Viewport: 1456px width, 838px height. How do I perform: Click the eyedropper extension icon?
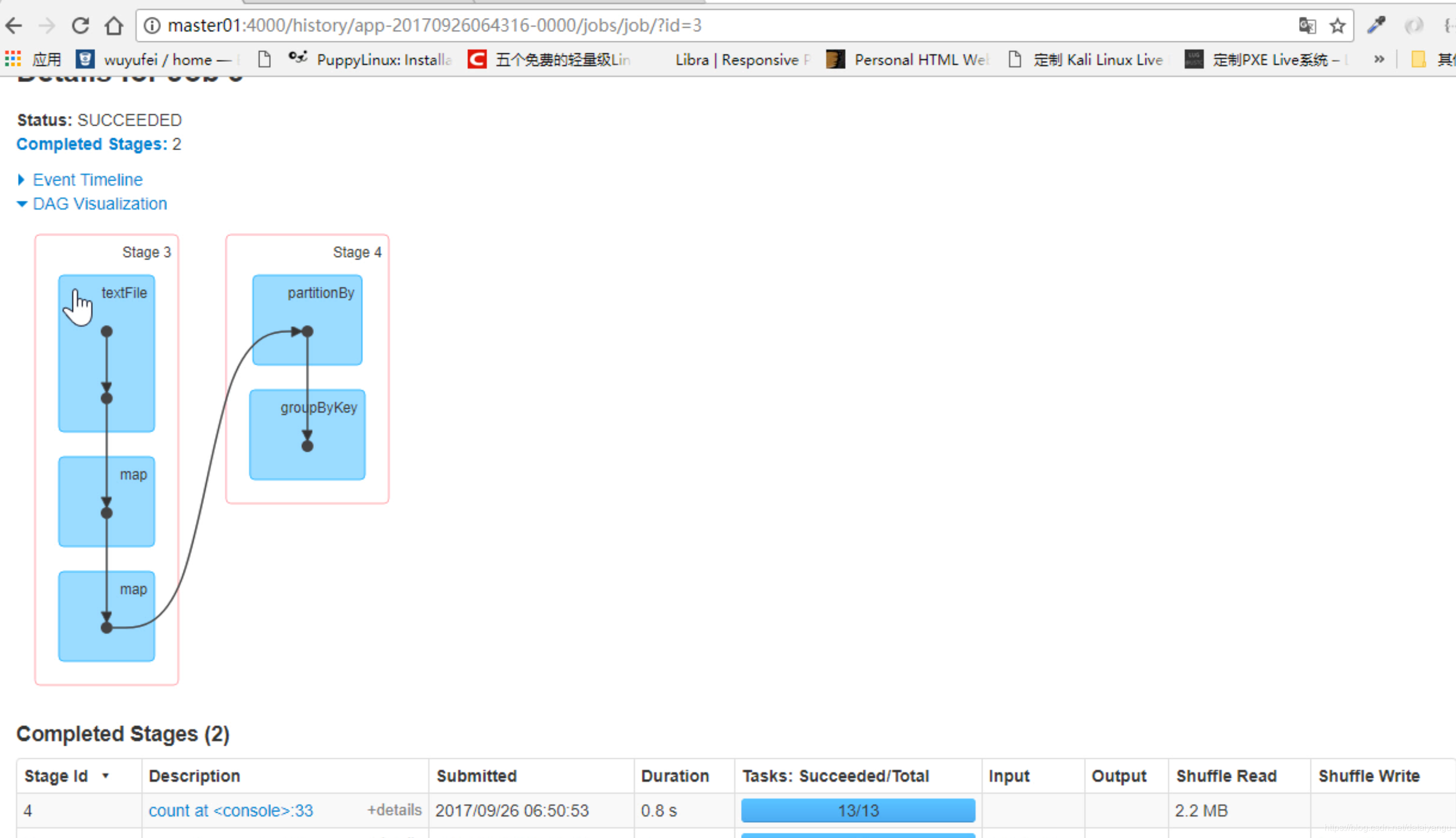click(x=1376, y=25)
